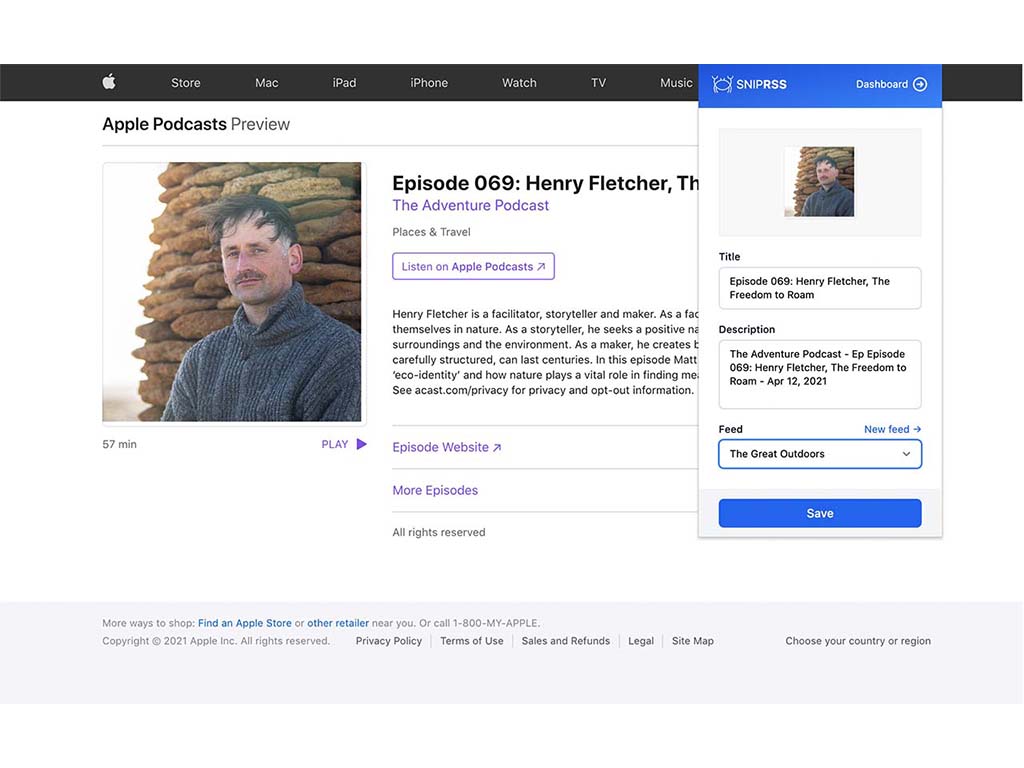Open the Legal footer link
The height and width of the screenshot is (768, 1024).
(641, 641)
